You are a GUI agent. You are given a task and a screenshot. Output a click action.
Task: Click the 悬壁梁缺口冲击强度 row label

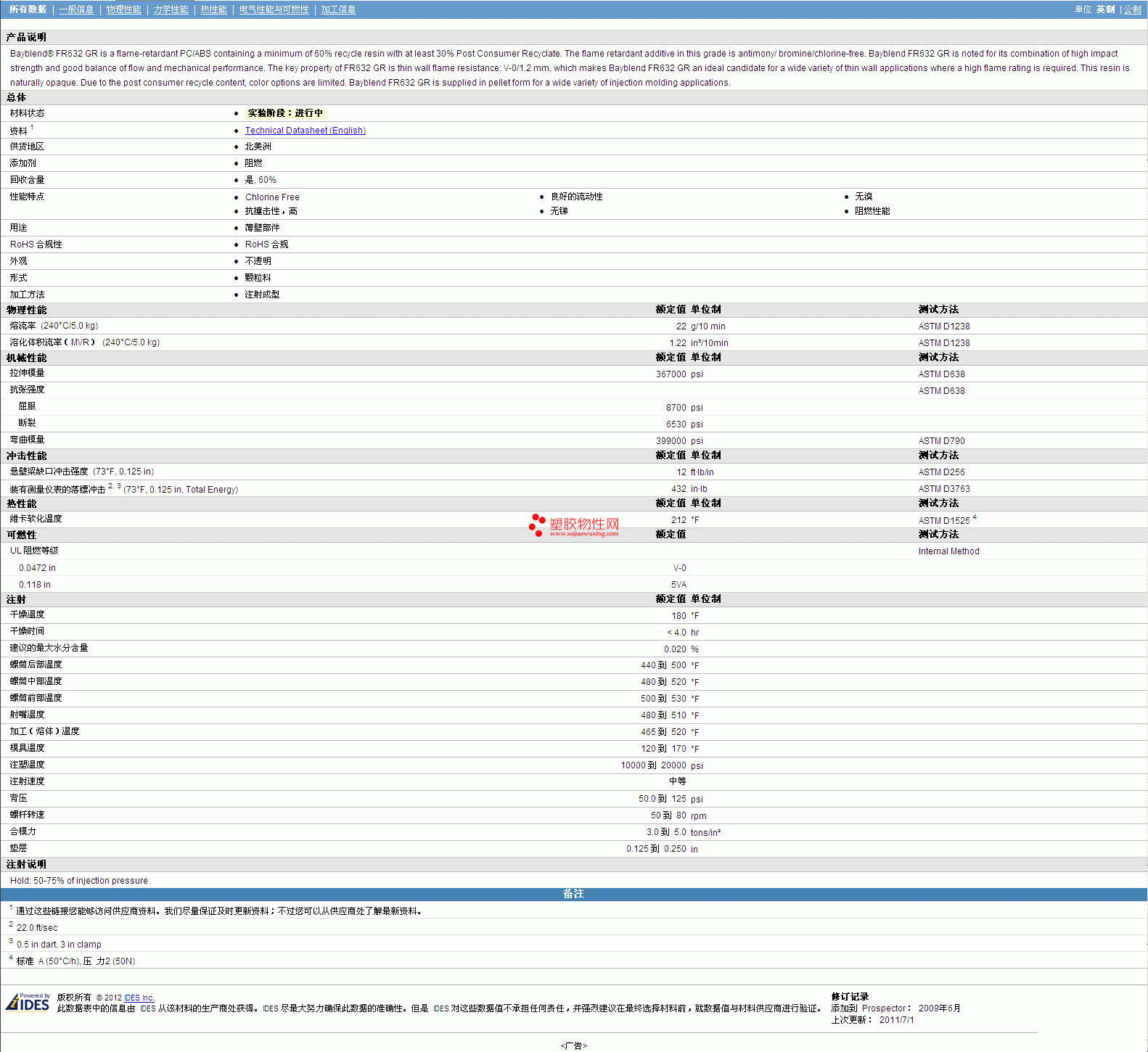click(x=81, y=472)
